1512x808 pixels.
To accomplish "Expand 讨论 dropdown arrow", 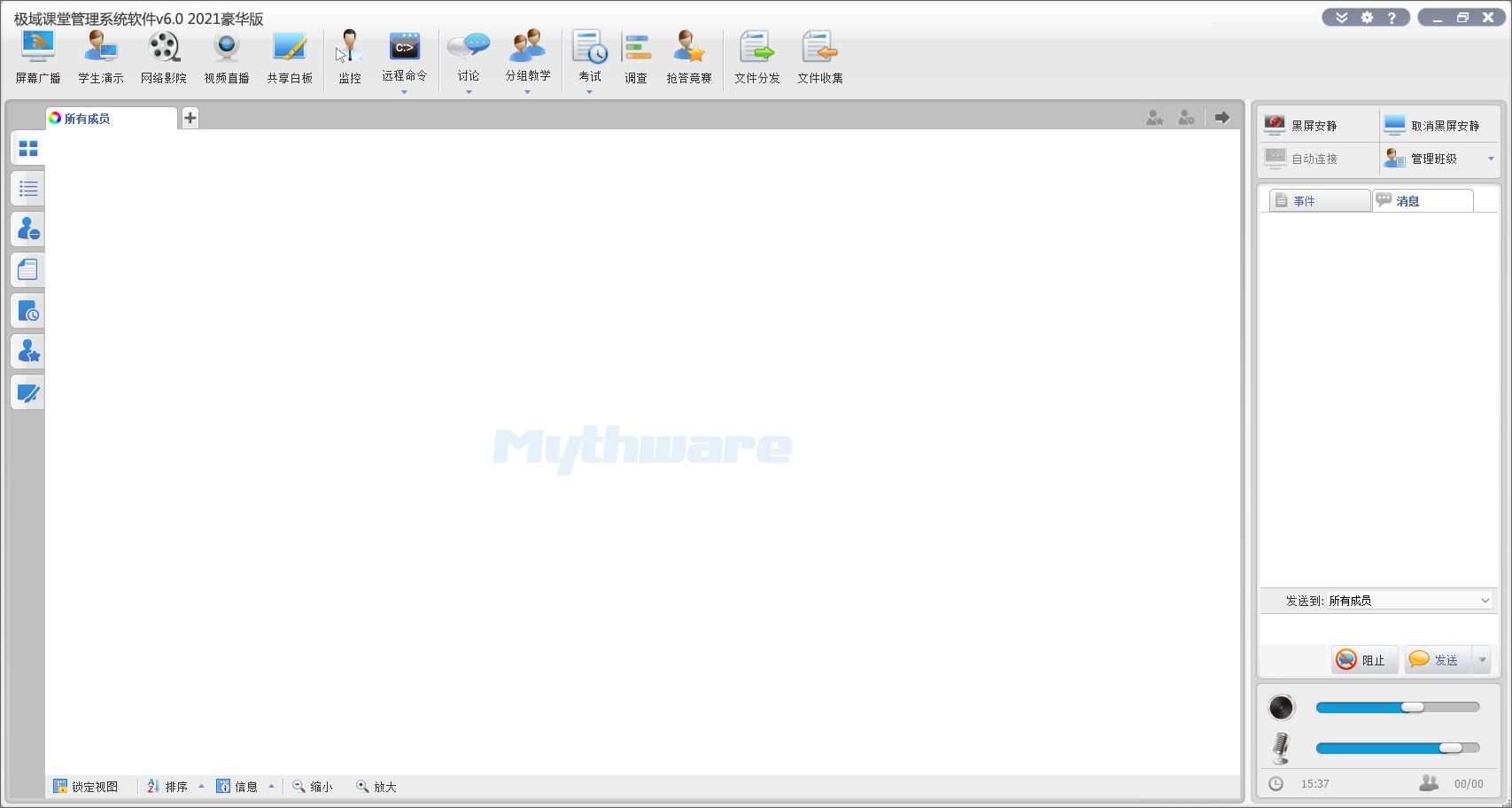I will (469, 92).
